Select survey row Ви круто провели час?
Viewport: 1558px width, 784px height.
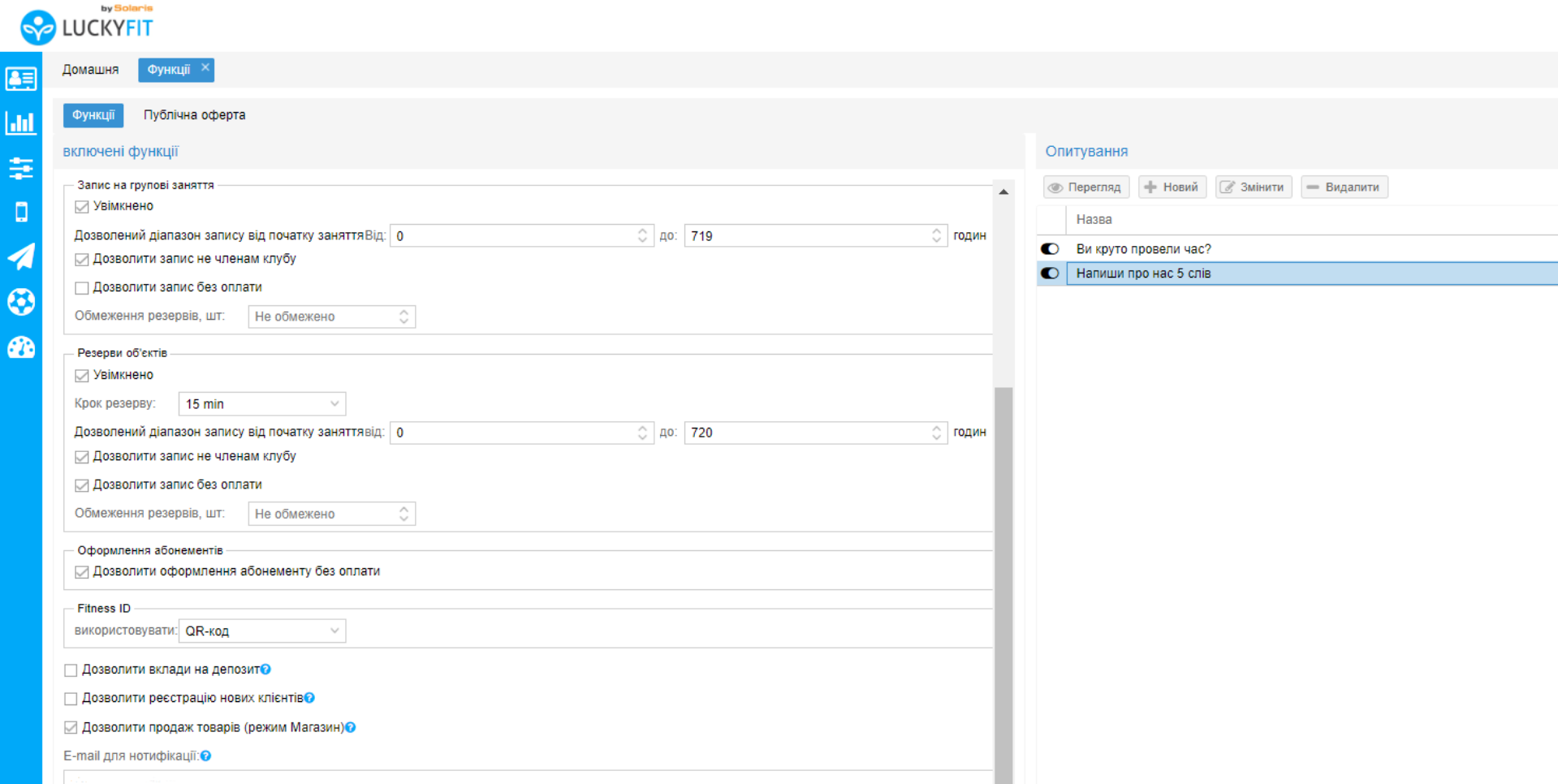(1297, 249)
